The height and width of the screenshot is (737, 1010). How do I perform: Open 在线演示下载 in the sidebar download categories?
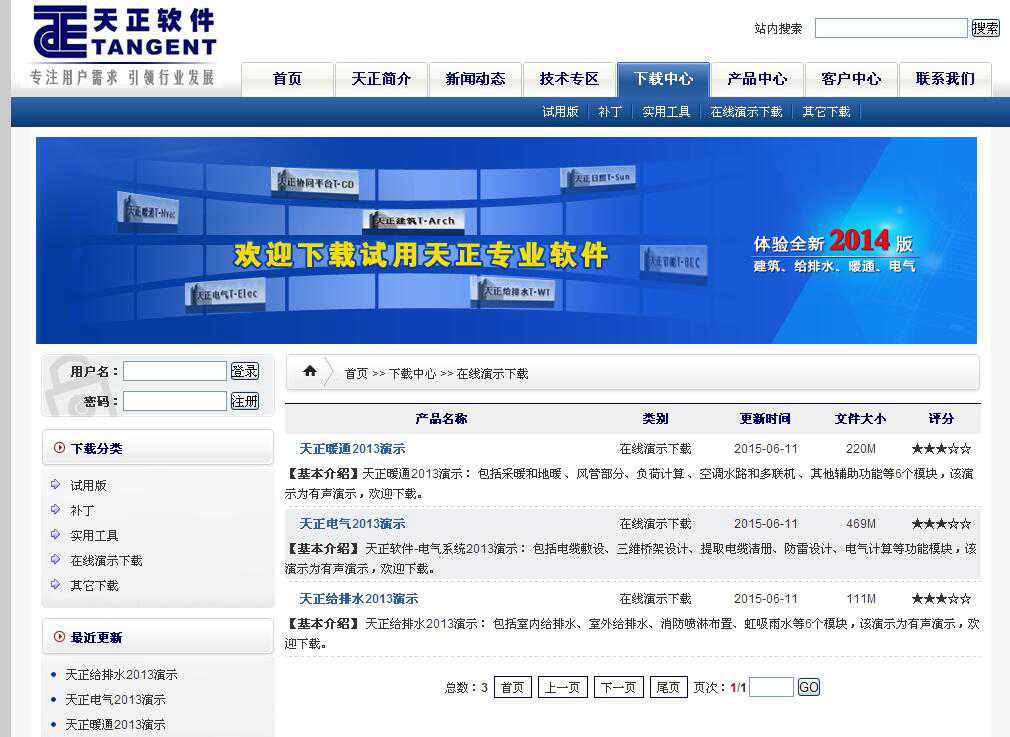point(106,560)
